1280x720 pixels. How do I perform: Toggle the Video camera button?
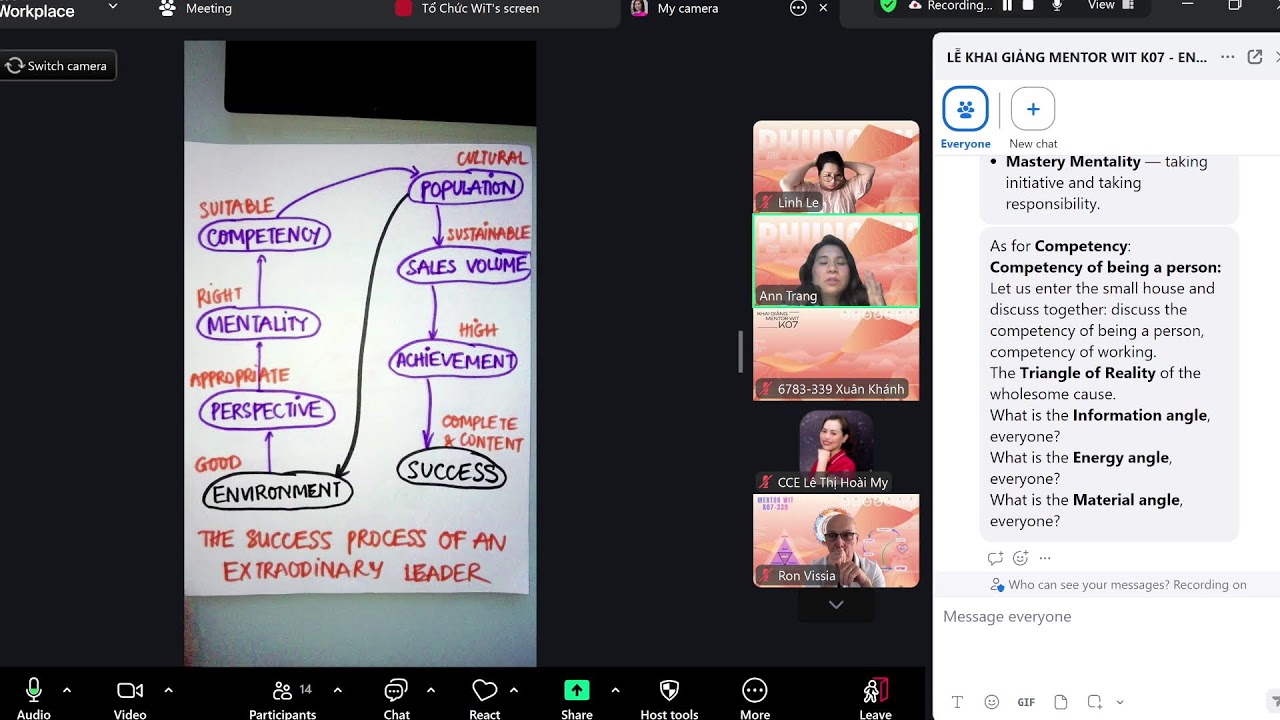(x=130, y=698)
